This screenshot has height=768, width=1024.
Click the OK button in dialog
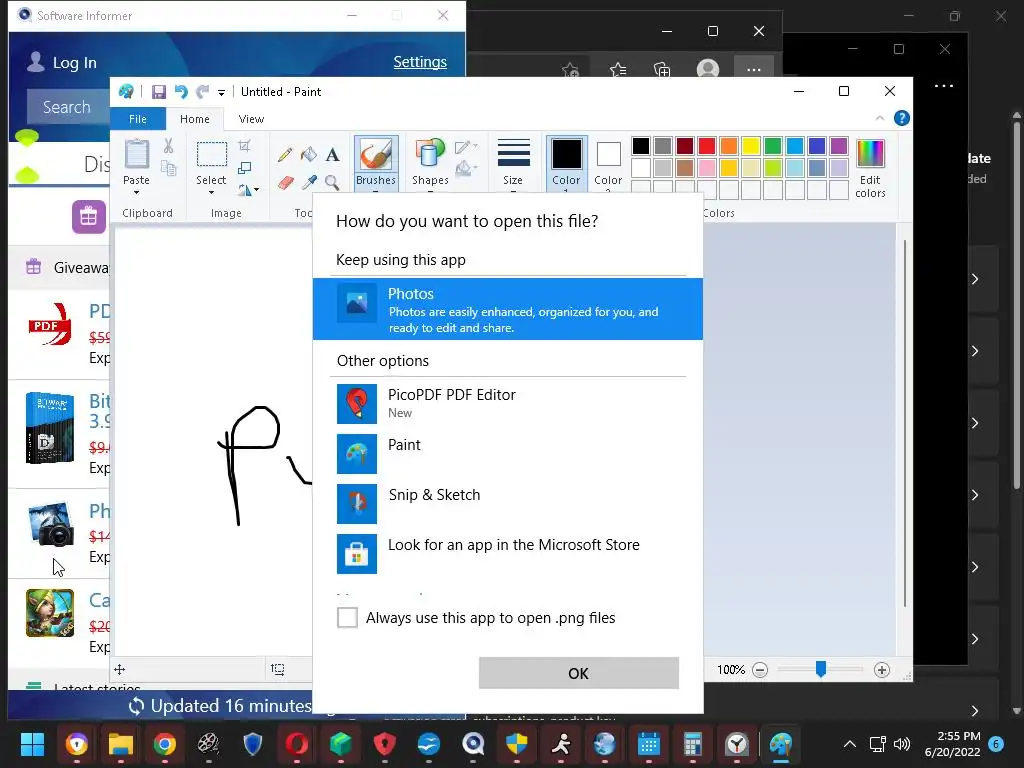click(579, 673)
